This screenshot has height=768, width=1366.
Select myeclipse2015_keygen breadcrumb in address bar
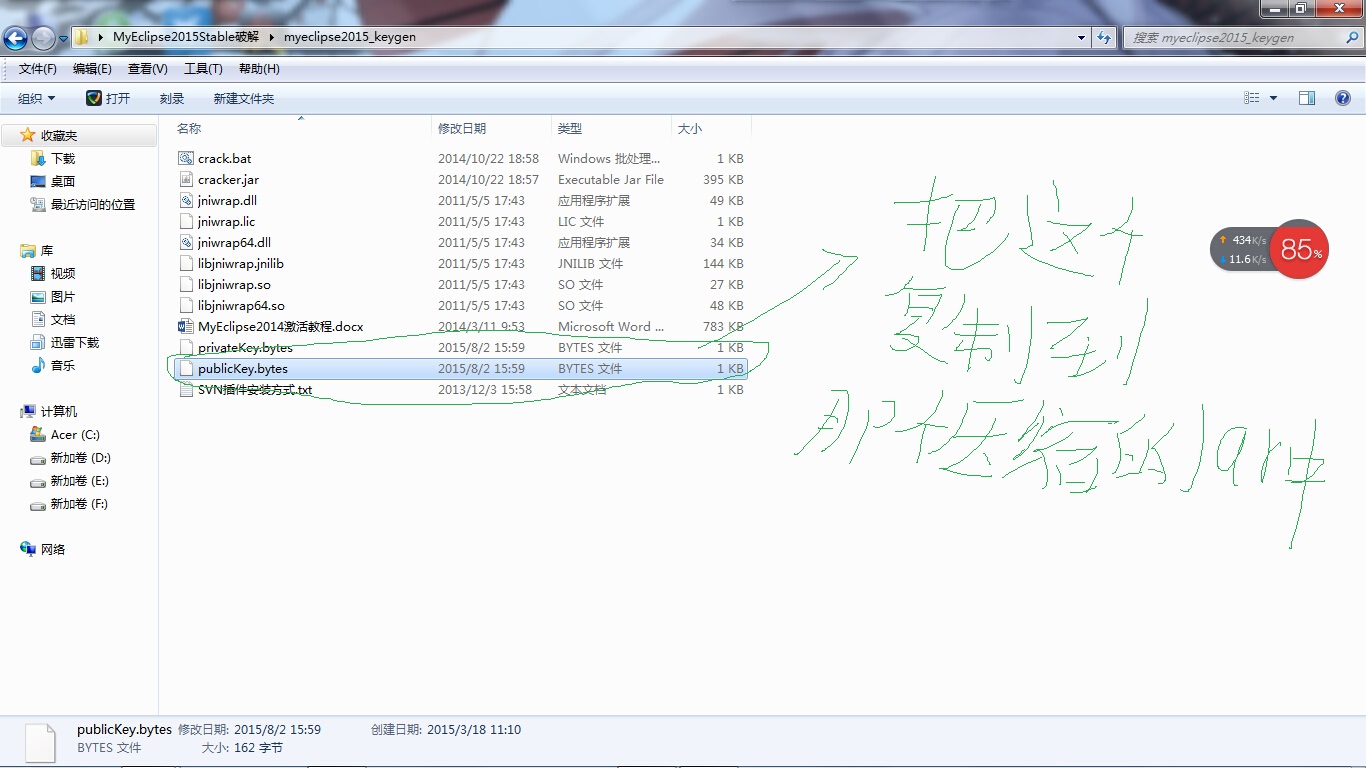[x=350, y=37]
